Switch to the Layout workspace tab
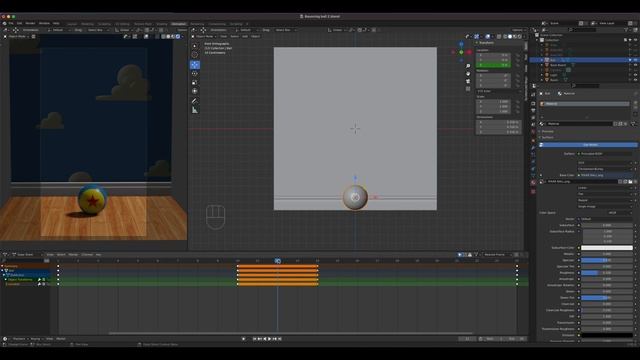The width and height of the screenshot is (640, 360). pos(72,24)
